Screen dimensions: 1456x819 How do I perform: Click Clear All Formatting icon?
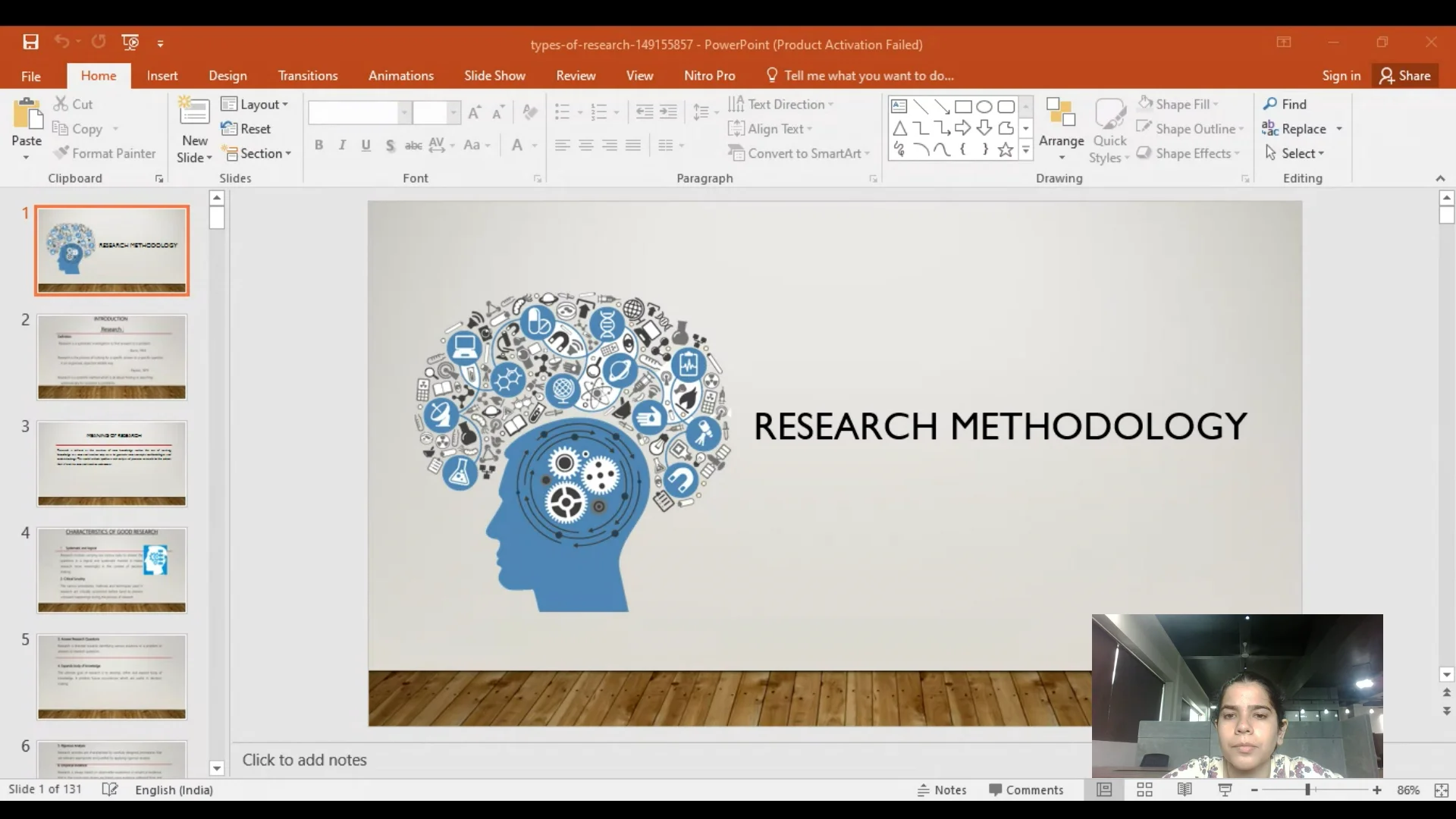[530, 113]
